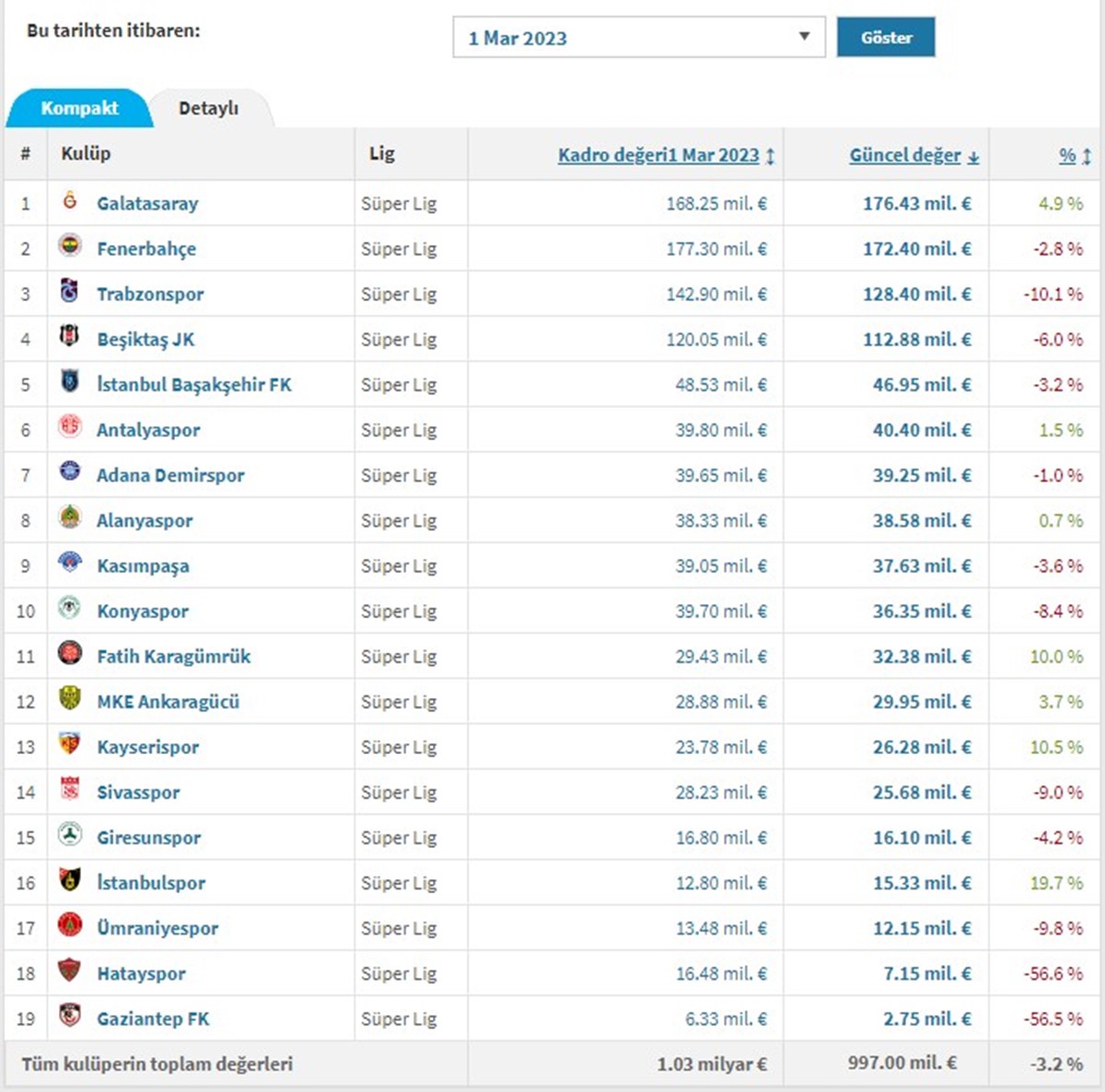Click the Fenerbahçe club crest icon
The width and height of the screenshot is (1105, 1092).
(x=70, y=246)
